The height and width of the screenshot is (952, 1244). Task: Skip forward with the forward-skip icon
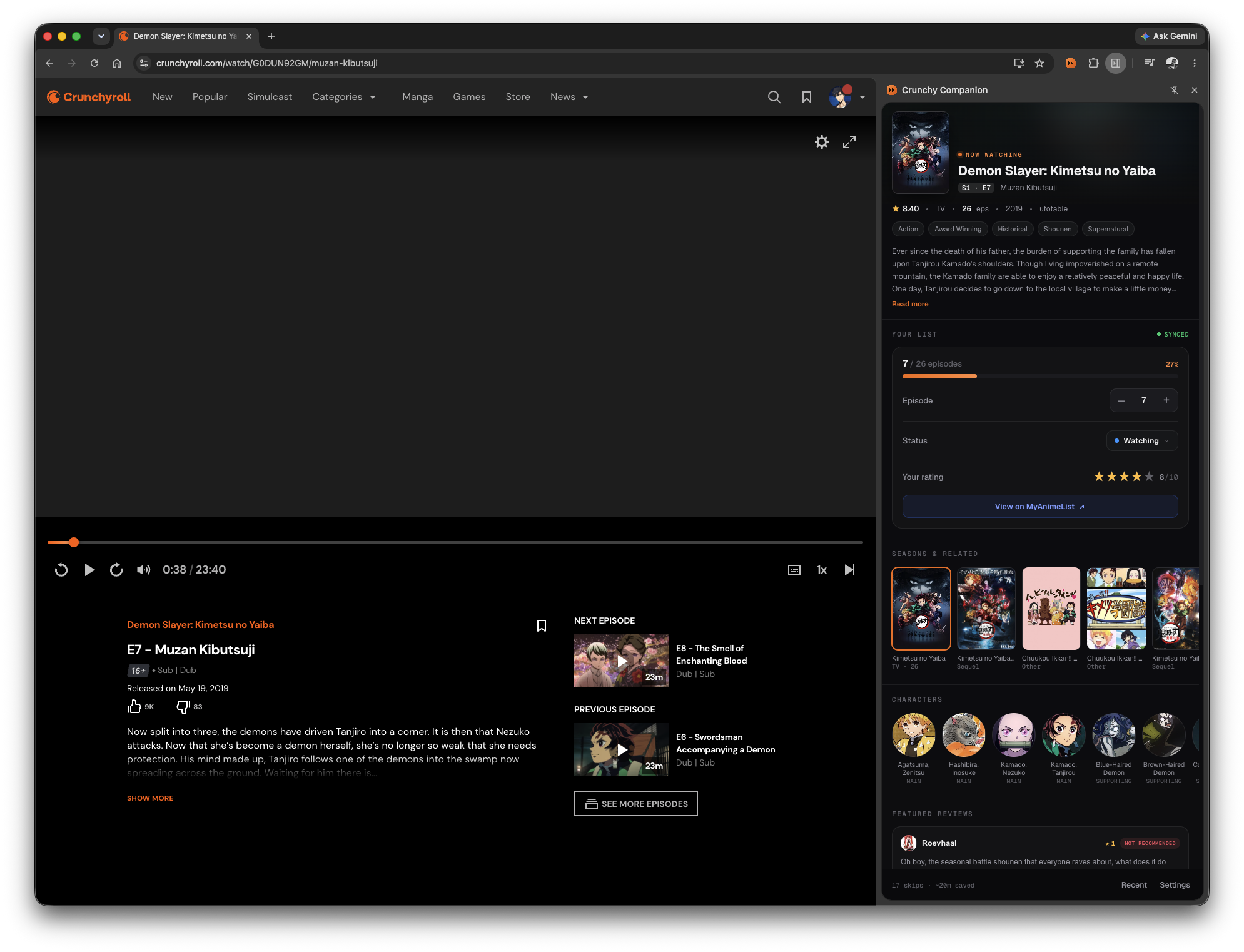click(x=116, y=570)
